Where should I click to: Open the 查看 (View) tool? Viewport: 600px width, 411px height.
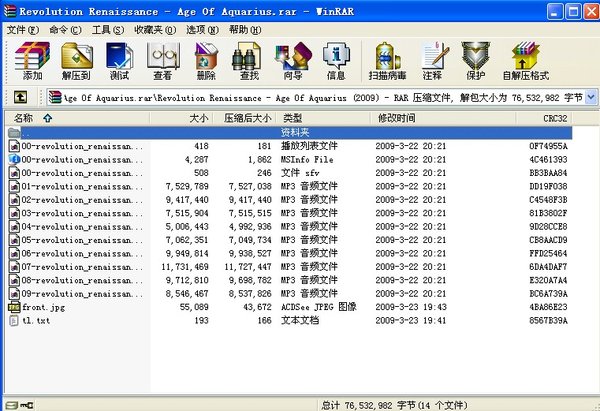click(163, 61)
